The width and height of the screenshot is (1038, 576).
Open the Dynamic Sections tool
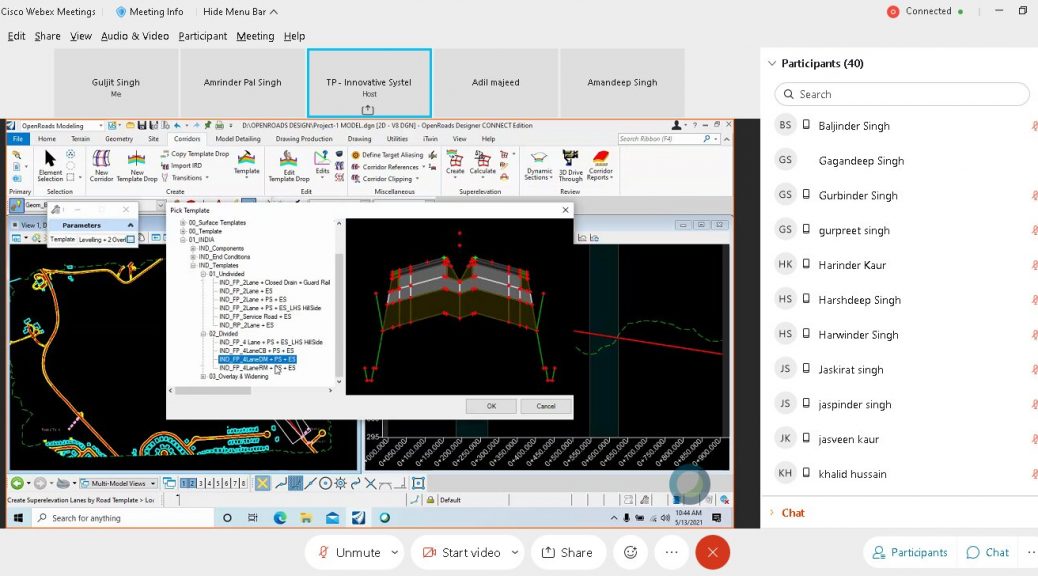538,166
